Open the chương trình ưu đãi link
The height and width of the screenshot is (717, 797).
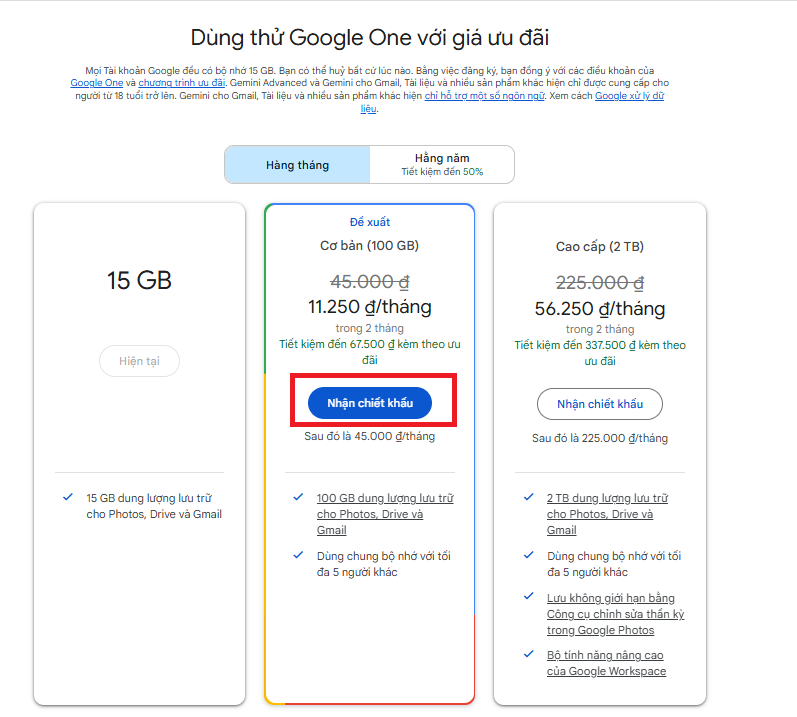click(181, 83)
